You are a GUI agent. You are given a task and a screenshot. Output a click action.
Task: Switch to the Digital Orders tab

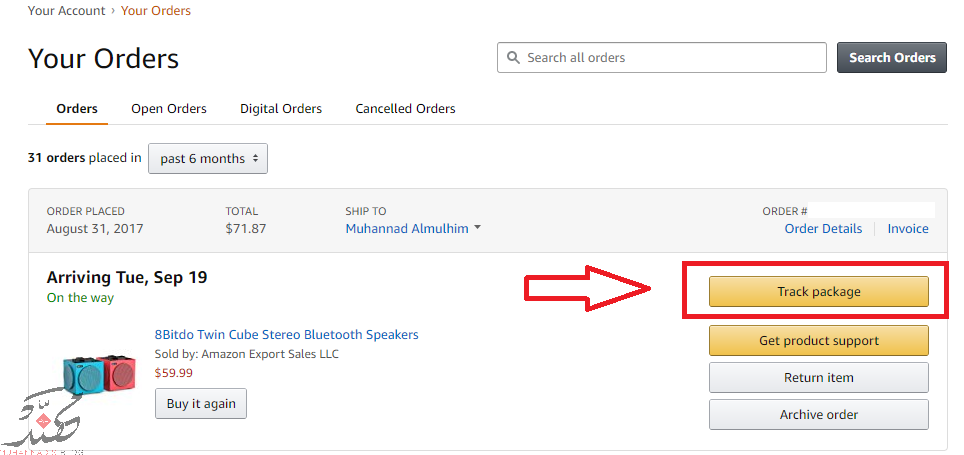click(281, 109)
